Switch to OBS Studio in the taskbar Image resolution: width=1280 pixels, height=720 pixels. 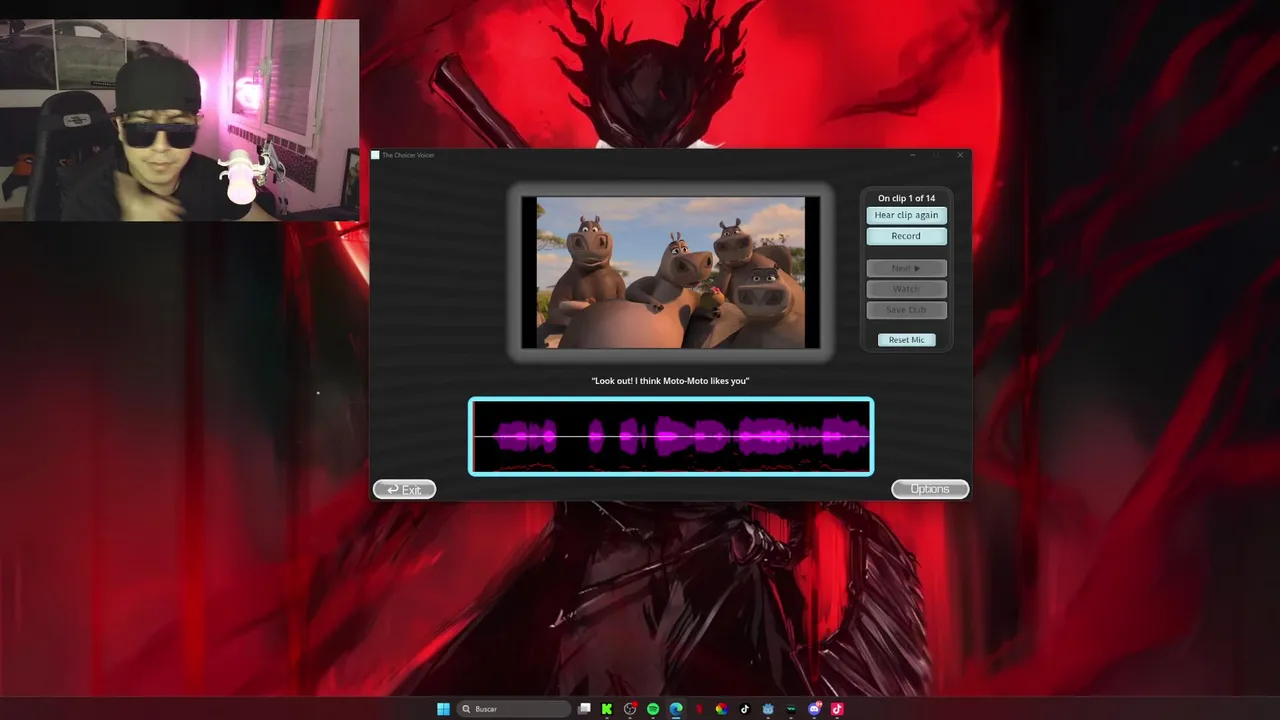pyautogui.click(x=630, y=709)
